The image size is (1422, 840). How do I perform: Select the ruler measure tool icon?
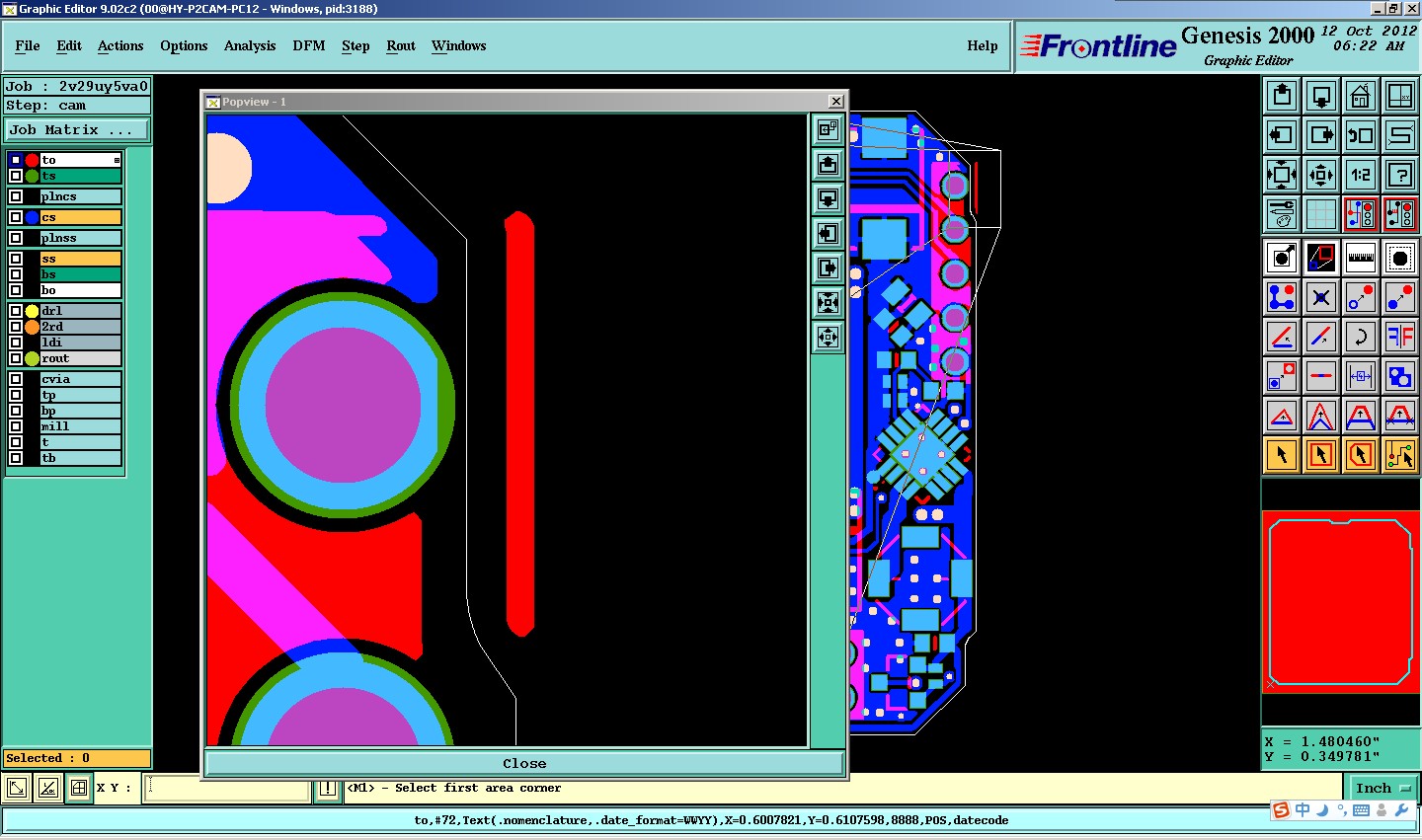[1361, 258]
